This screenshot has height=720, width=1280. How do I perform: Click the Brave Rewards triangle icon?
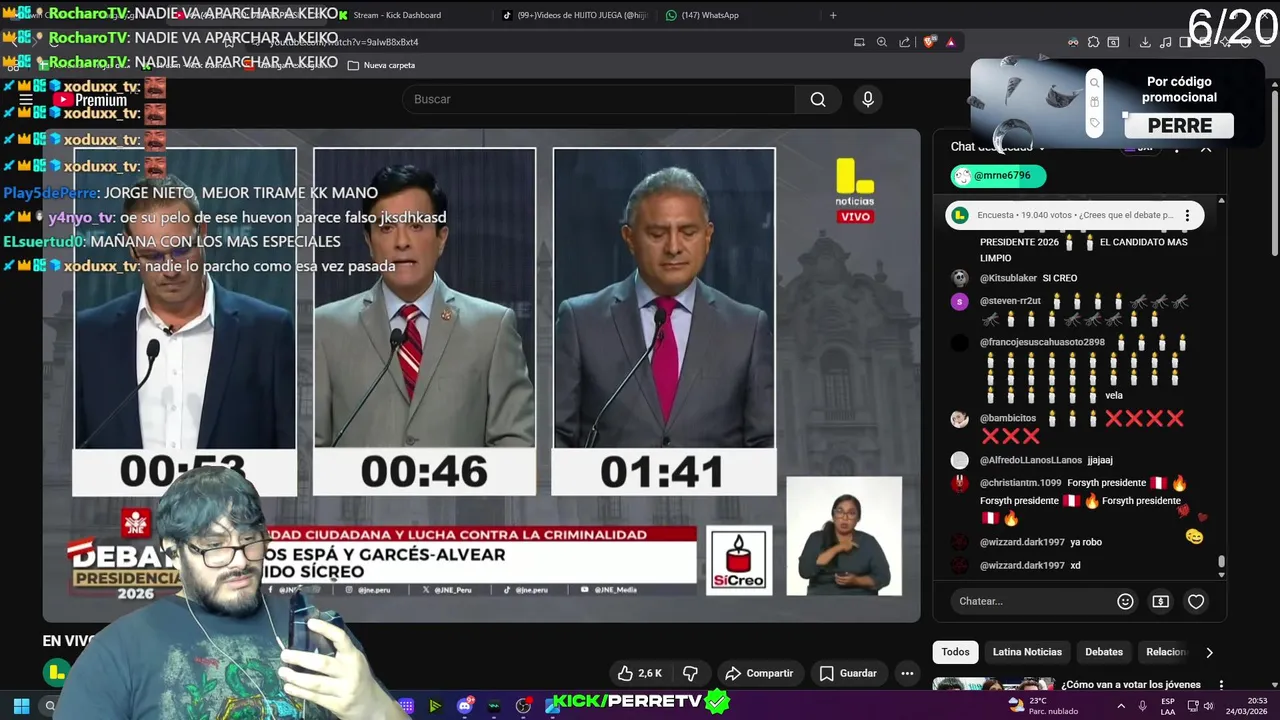(950, 42)
